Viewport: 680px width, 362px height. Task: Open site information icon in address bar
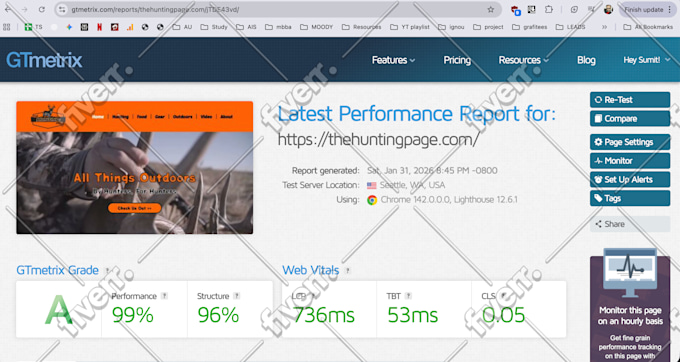coord(62,10)
